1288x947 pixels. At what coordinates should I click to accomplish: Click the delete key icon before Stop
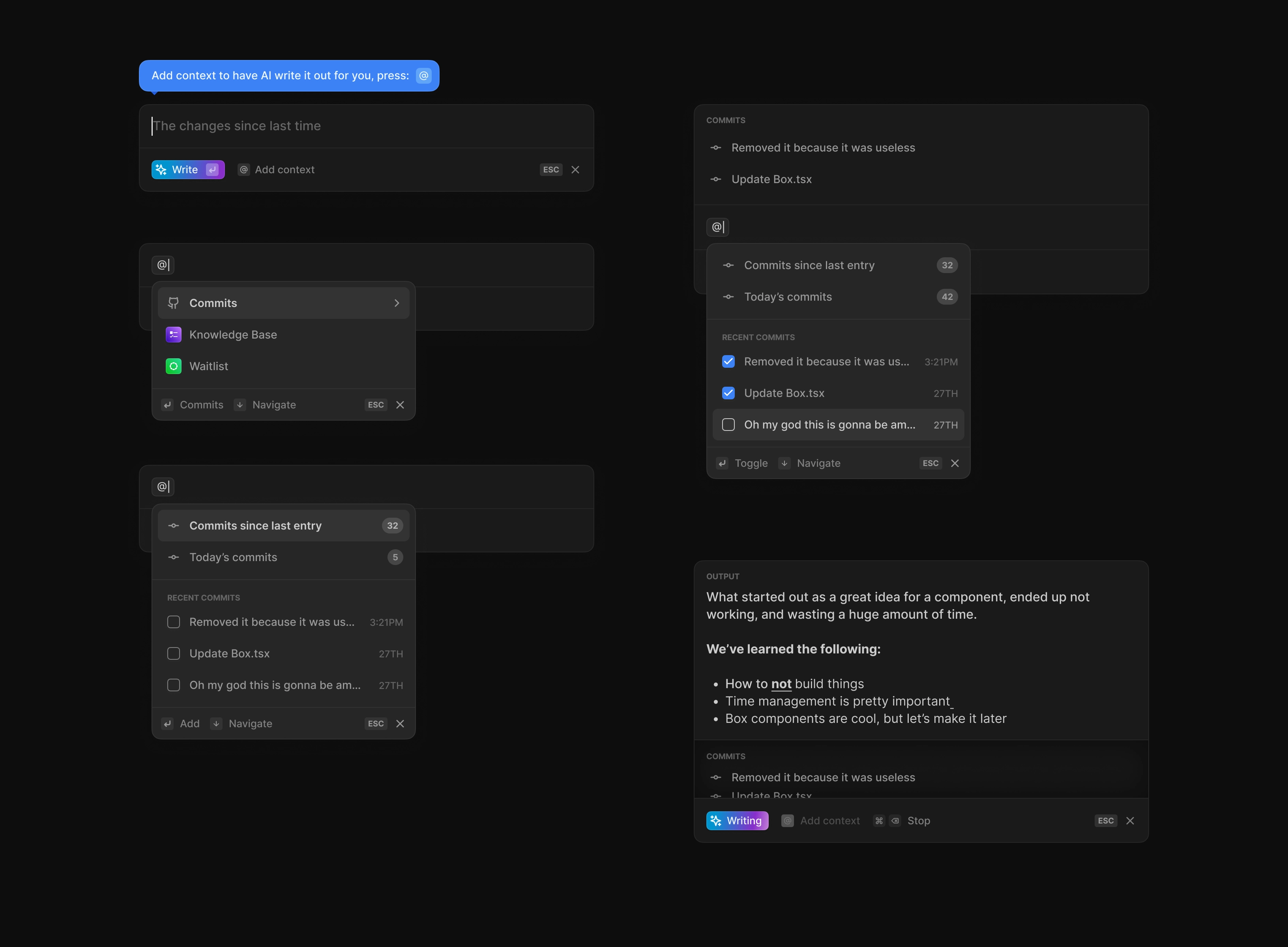tap(895, 821)
